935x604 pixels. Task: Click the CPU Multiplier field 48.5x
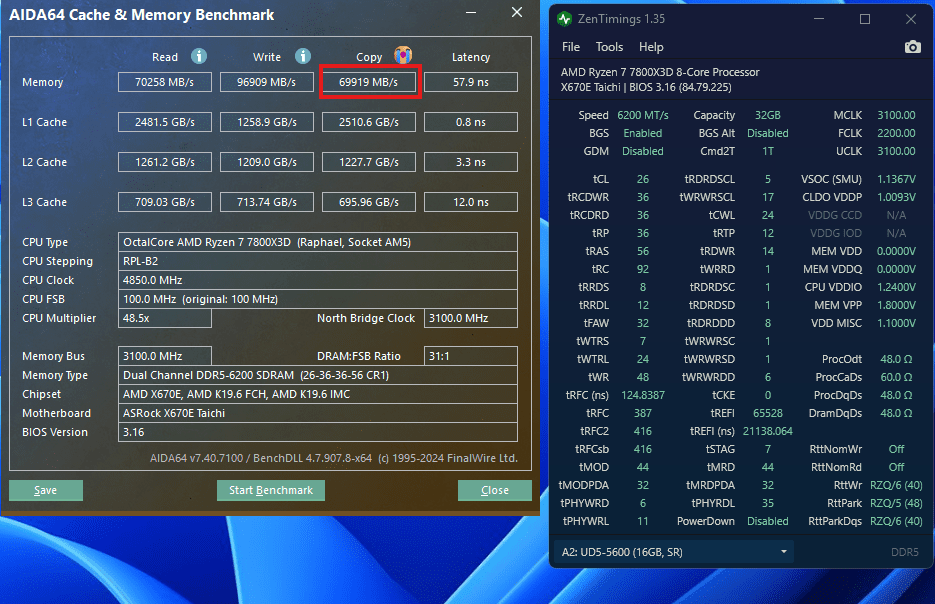tap(165, 318)
